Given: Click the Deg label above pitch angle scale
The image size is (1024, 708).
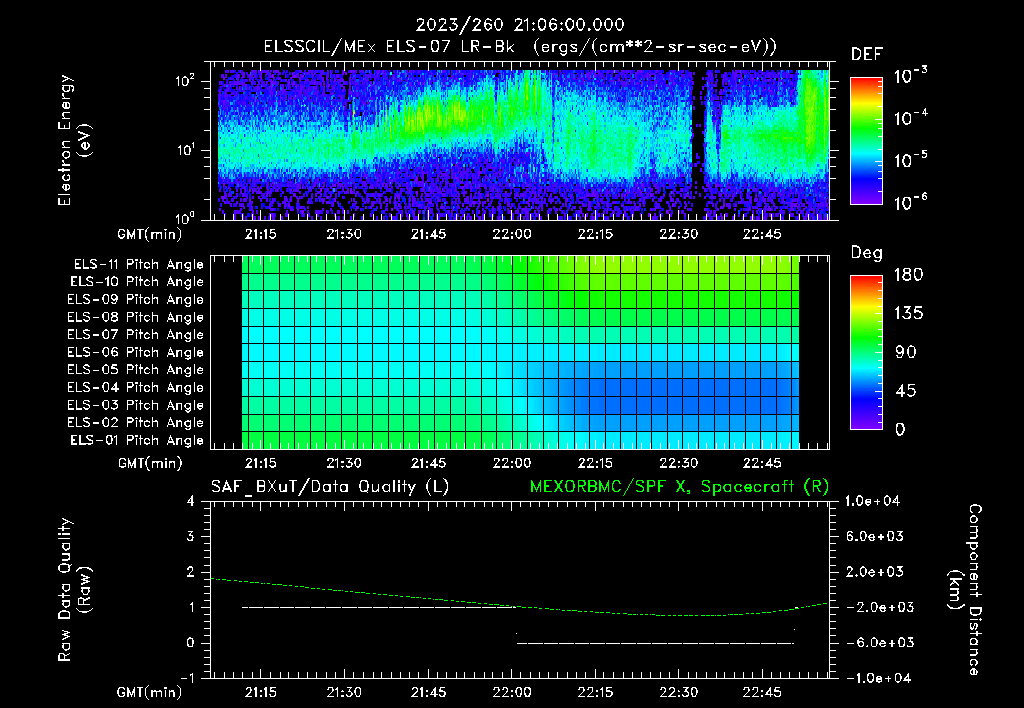Looking at the screenshot, I should point(867,253).
